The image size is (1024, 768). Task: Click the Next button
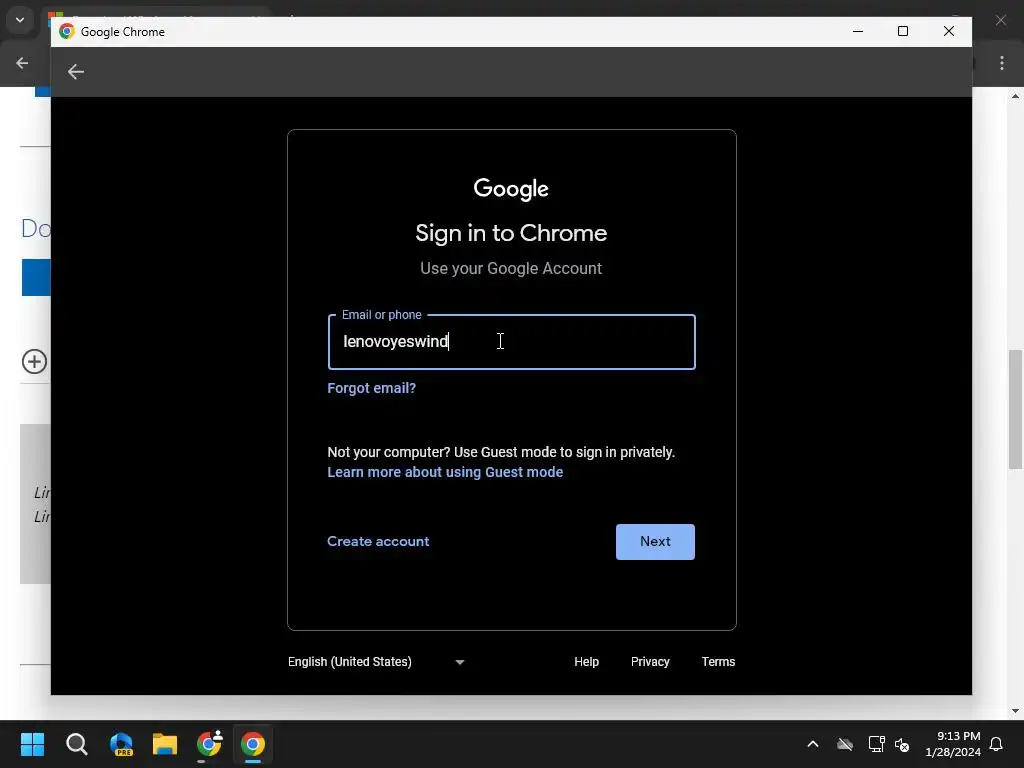coord(655,541)
